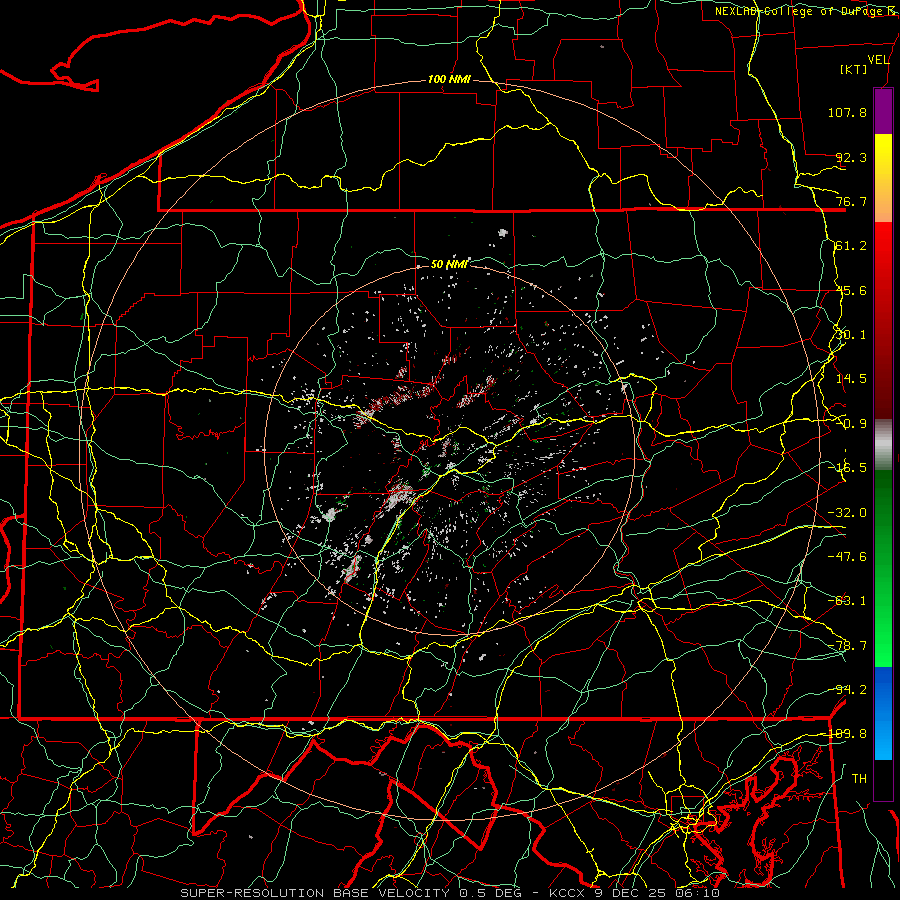This screenshot has height=900, width=900.
Task: Click the 107.8 velocity scale value
Action: (x=847, y=112)
